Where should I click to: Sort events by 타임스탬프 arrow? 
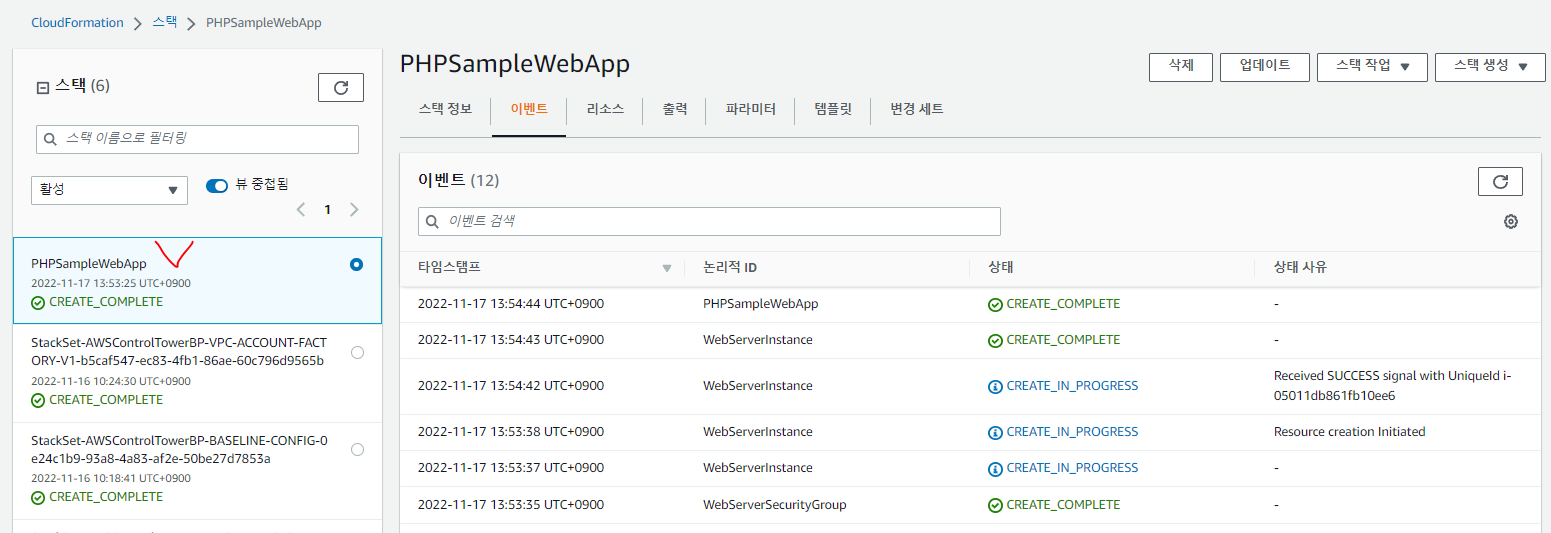pyautogui.click(x=667, y=268)
